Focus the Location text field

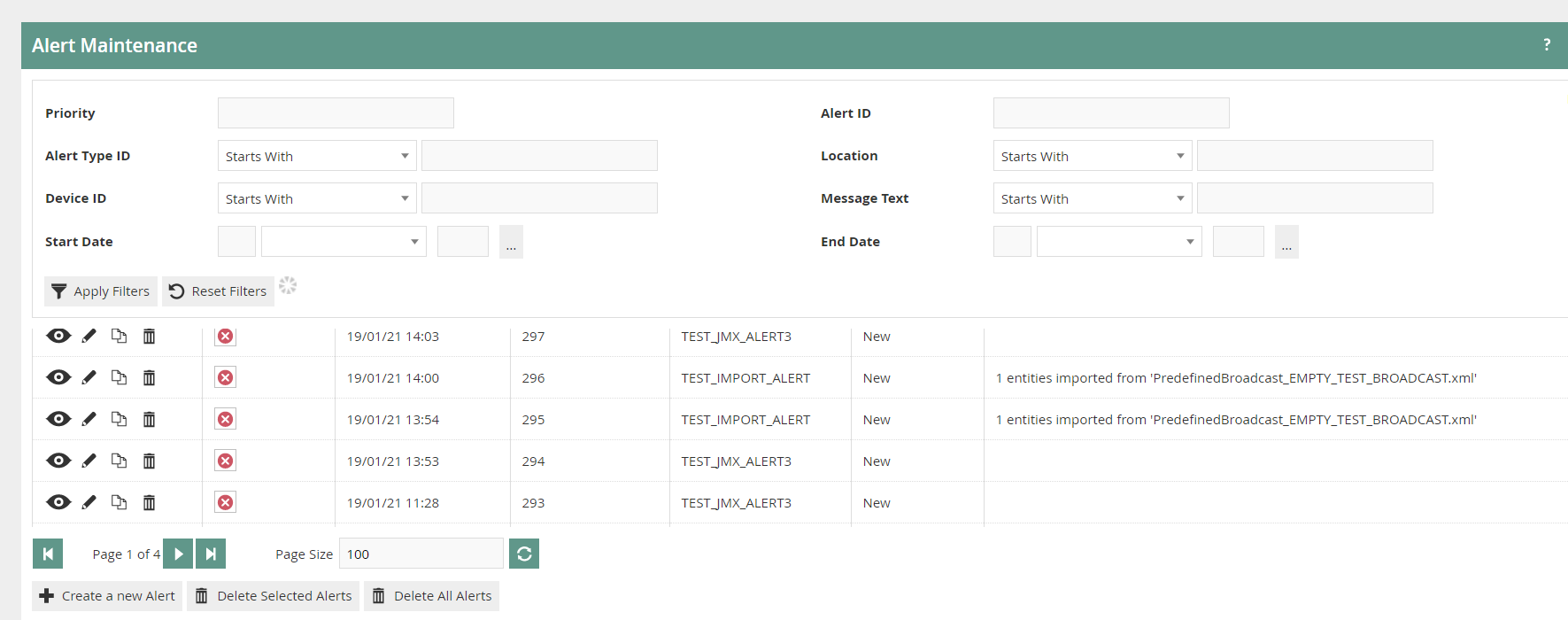click(x=1315, y=155)
